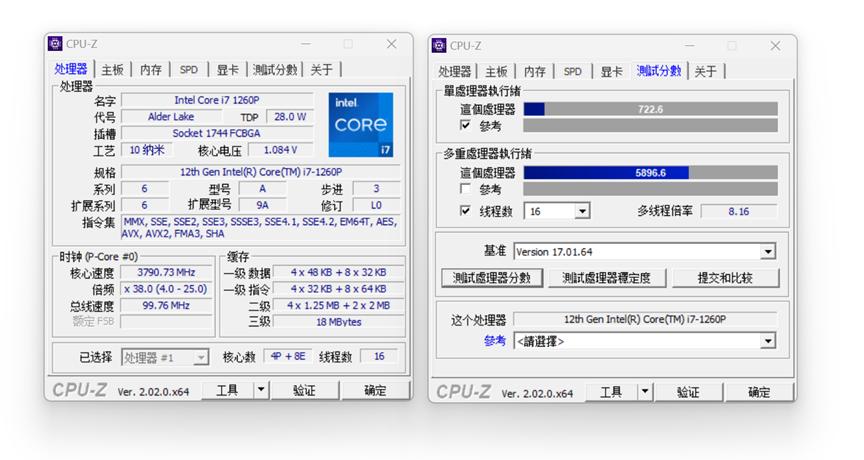Click the TDP value 28.0 W
Viewport: 864px width, 460px height.
290,117
